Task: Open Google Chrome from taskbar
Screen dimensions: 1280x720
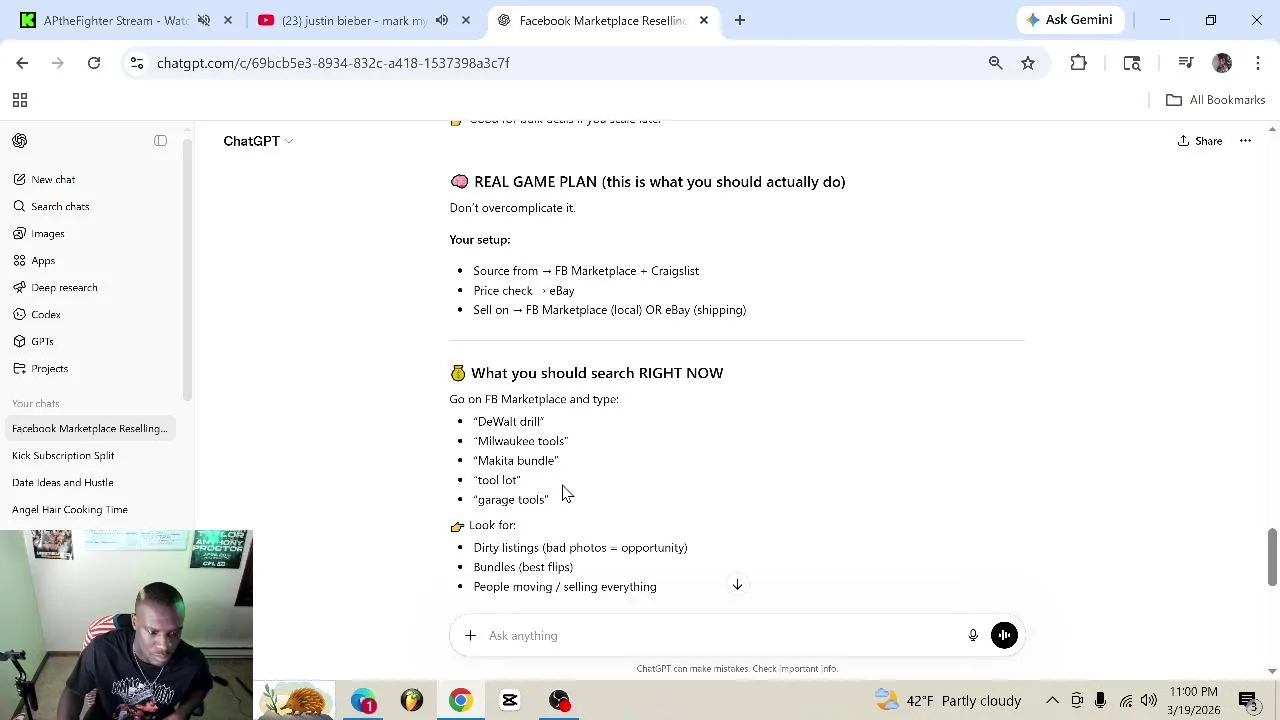Action: [x=461, y=700]
